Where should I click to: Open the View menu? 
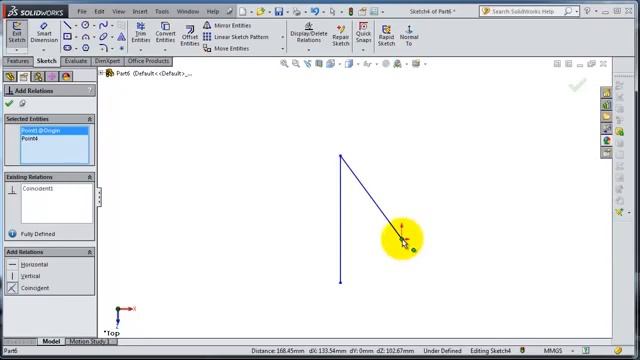point(118,11)
